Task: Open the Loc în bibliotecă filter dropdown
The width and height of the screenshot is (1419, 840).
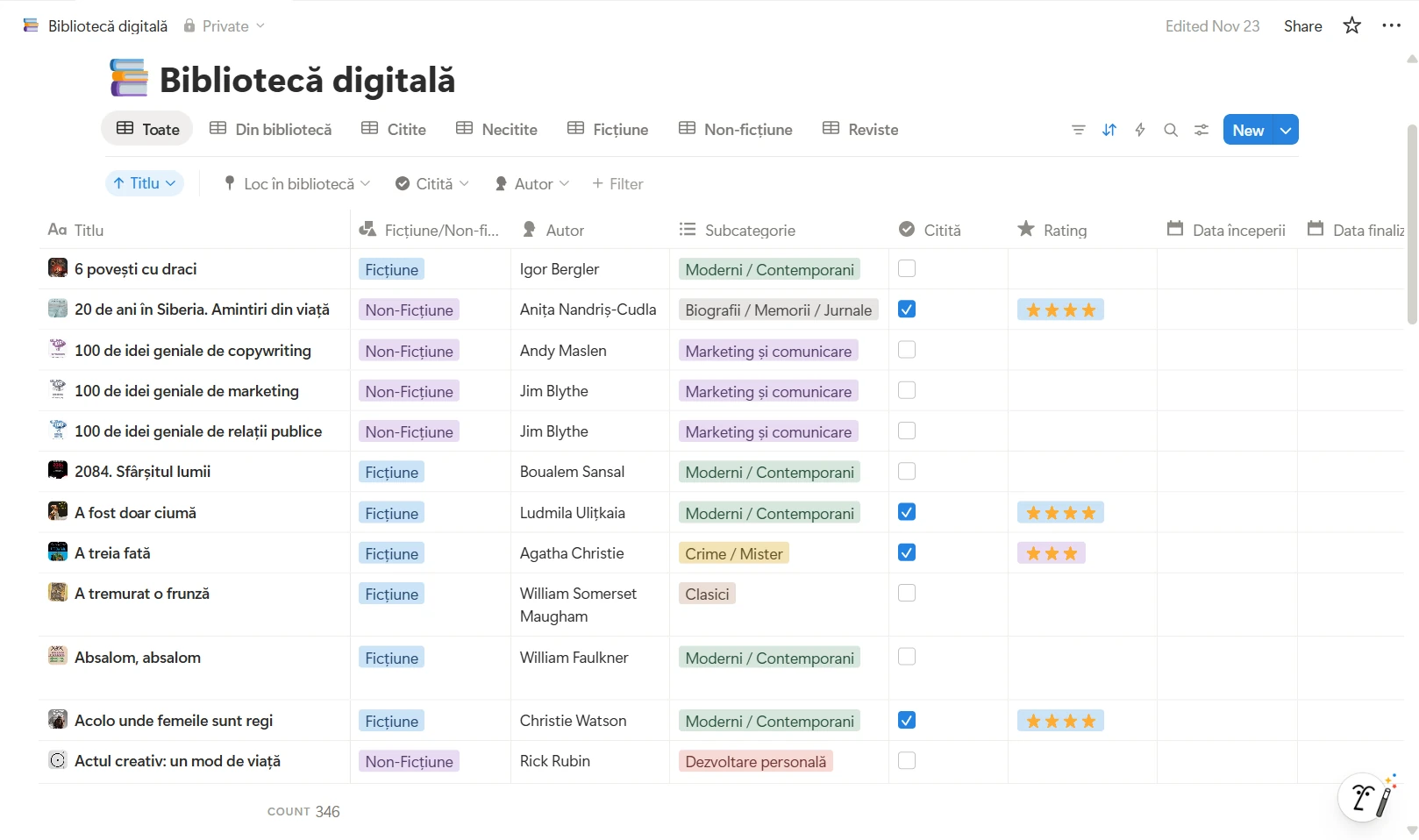Action: point(298,183)
